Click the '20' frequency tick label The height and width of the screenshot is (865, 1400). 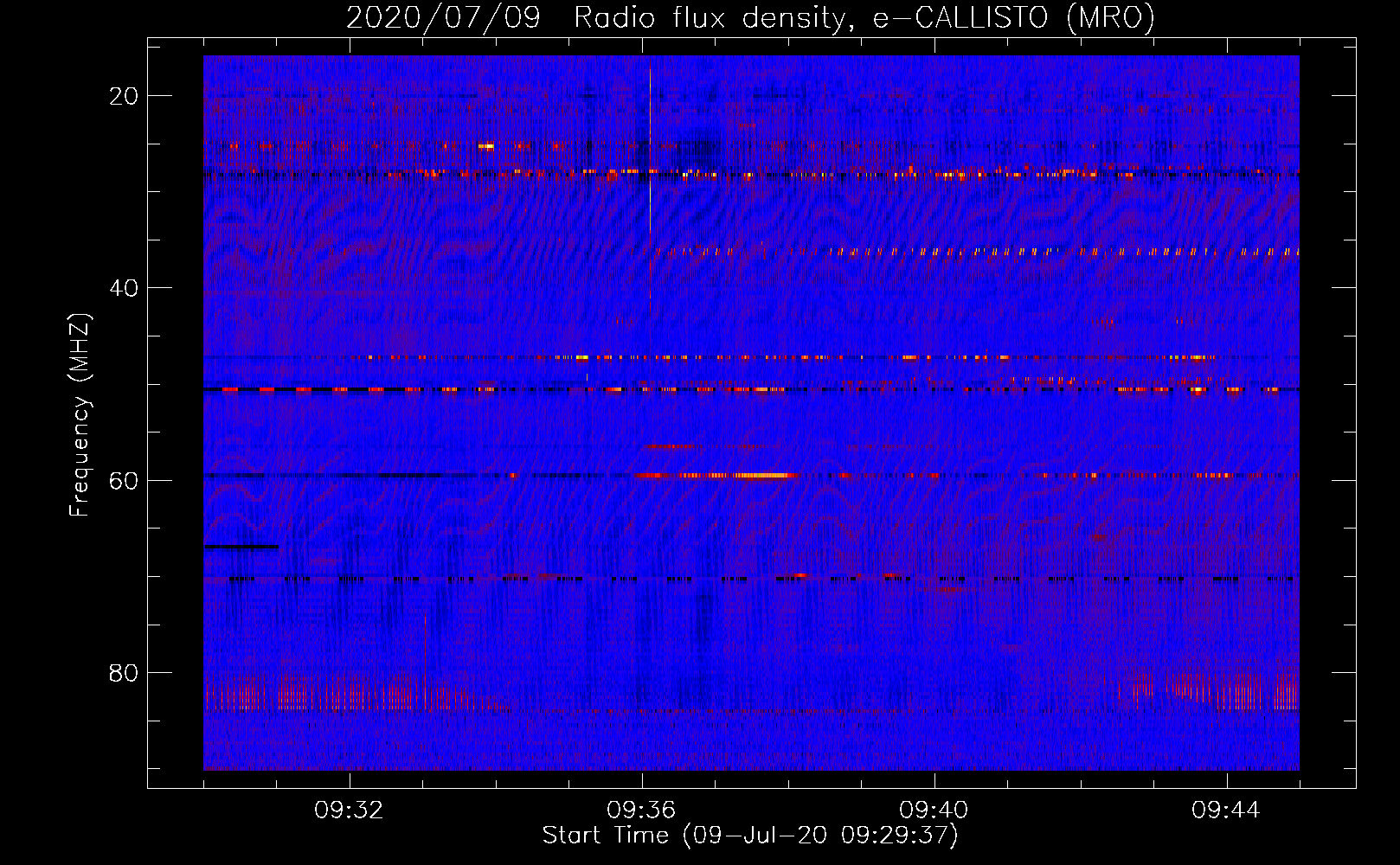click(x=124, y=96)
